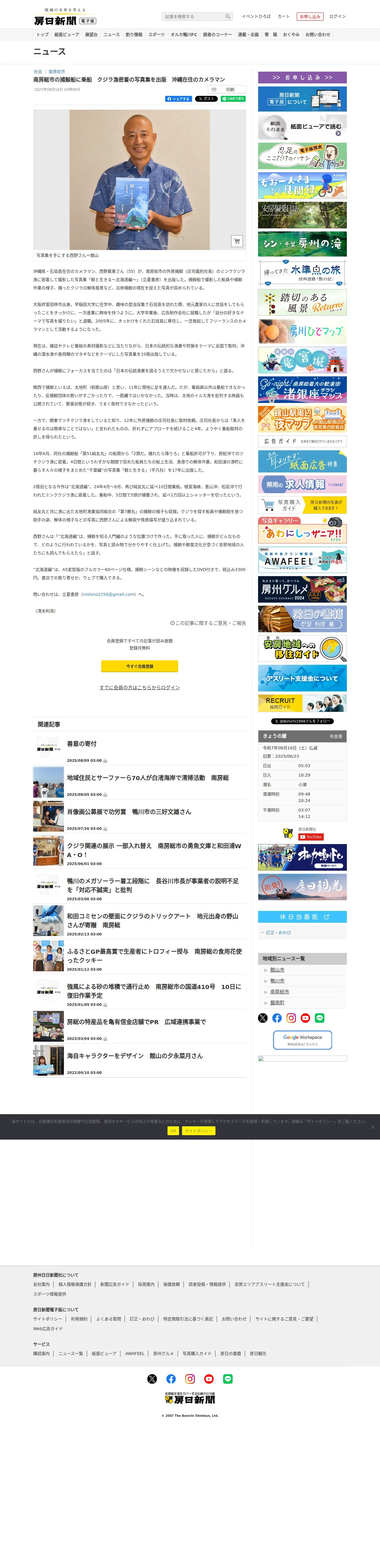The width and height of the screenshot is (380, 1568).
Task: Open 展望台 in the navigation bar
Action: coord(91,35)
